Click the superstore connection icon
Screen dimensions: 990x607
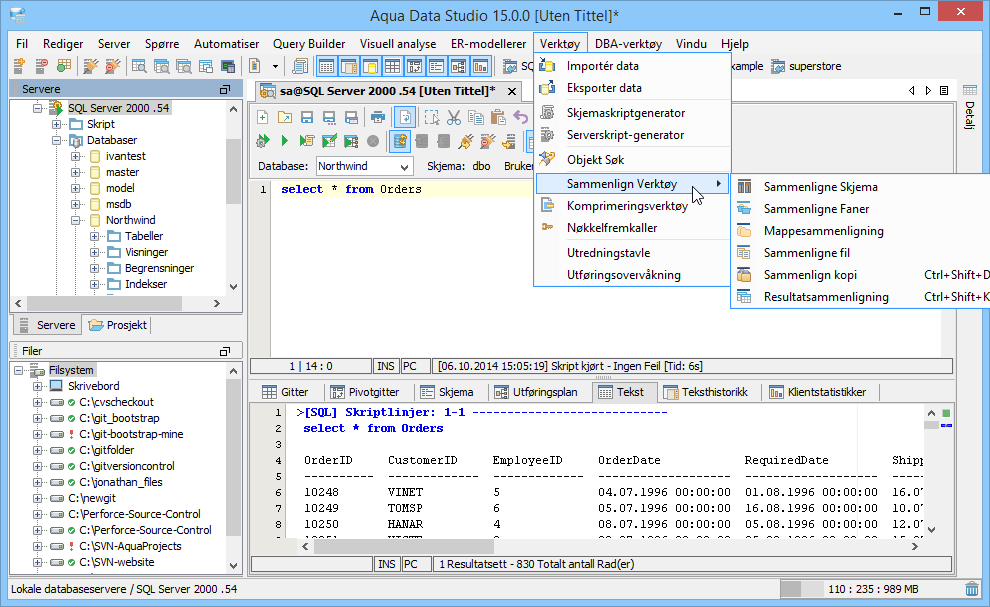[778, 66]
